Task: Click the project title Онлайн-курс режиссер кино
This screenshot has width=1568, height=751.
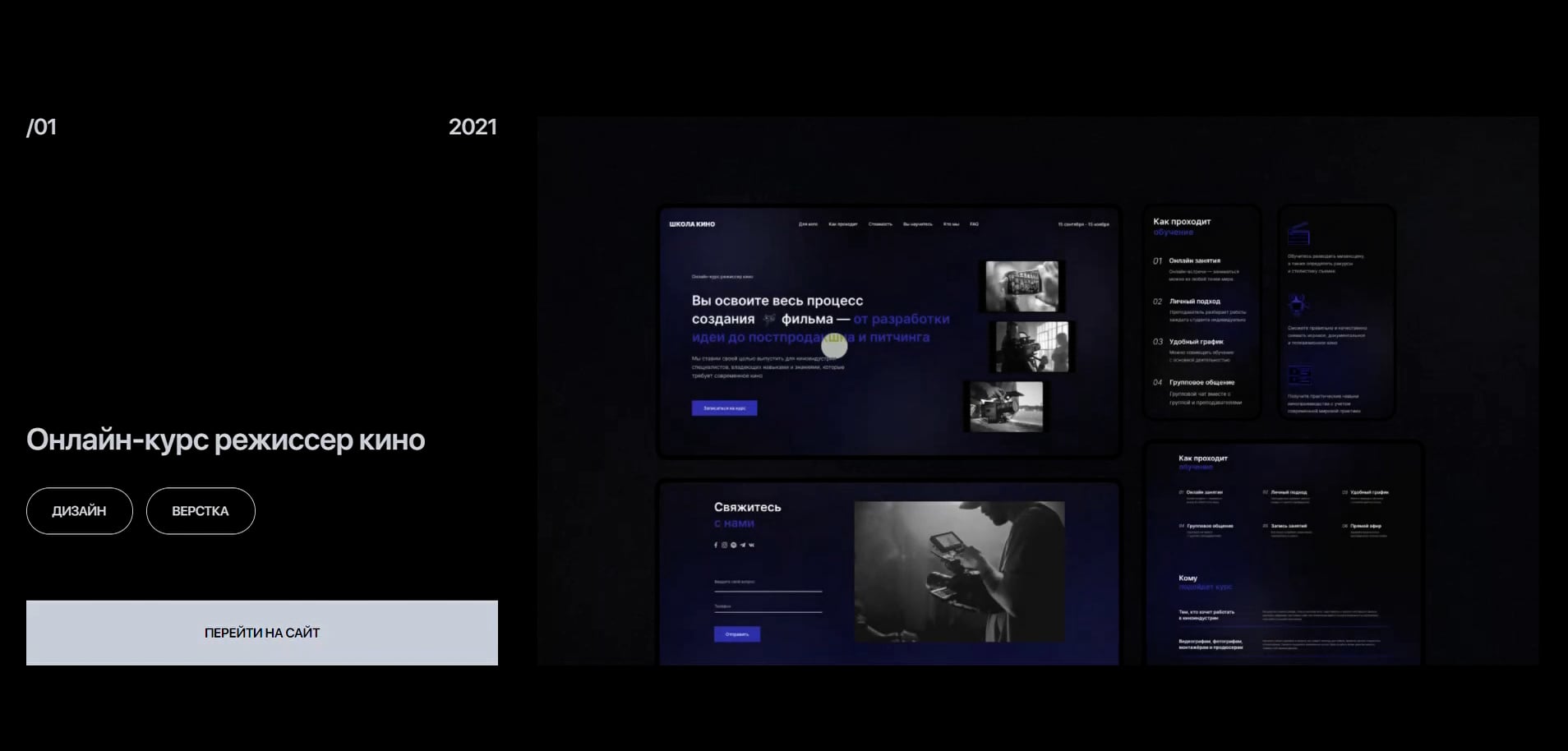Action: click(226, 440)
